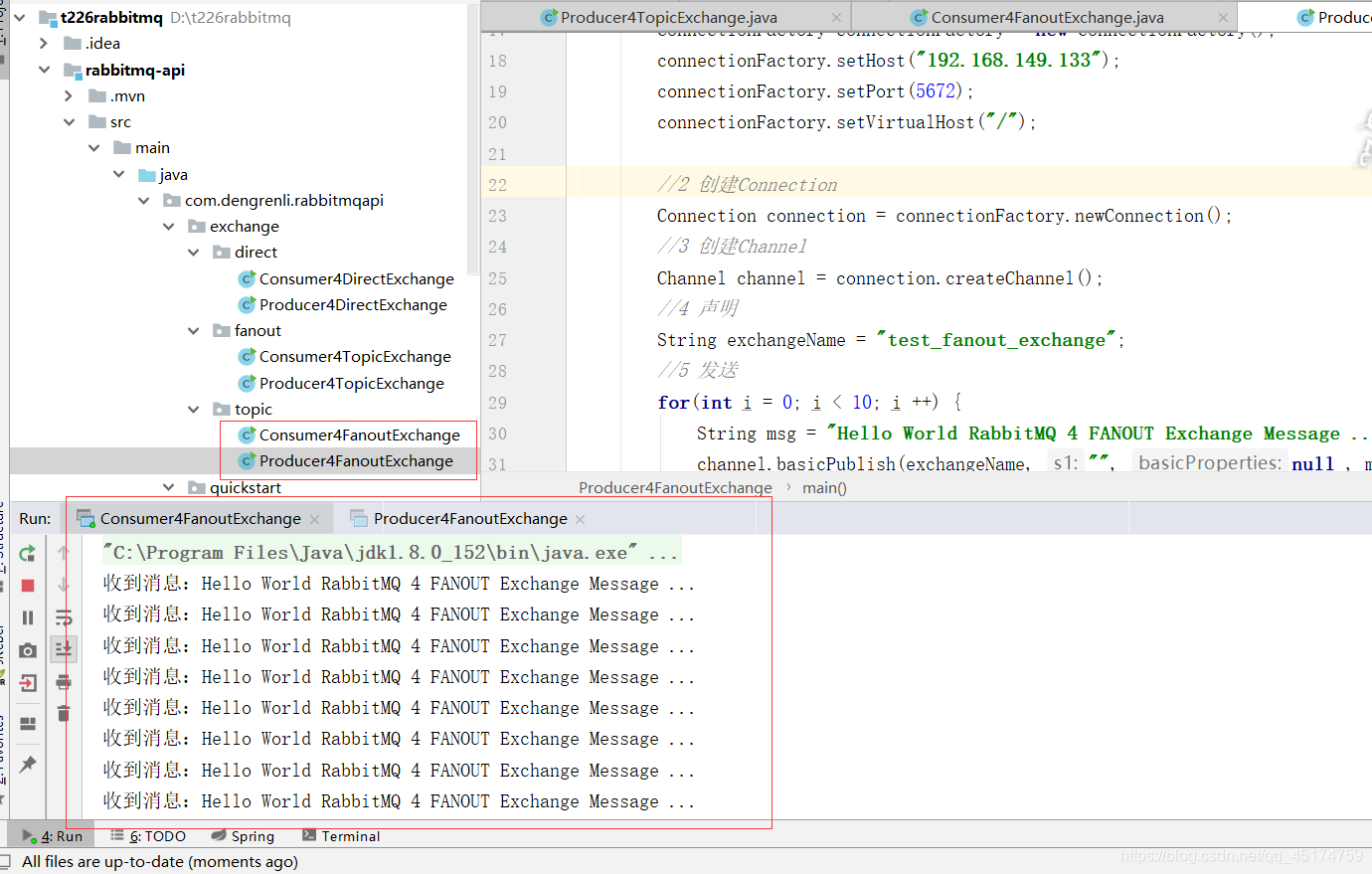Collapse the fanout package
The width and height of the screenshot is (1372, 874).
[193, 330]
